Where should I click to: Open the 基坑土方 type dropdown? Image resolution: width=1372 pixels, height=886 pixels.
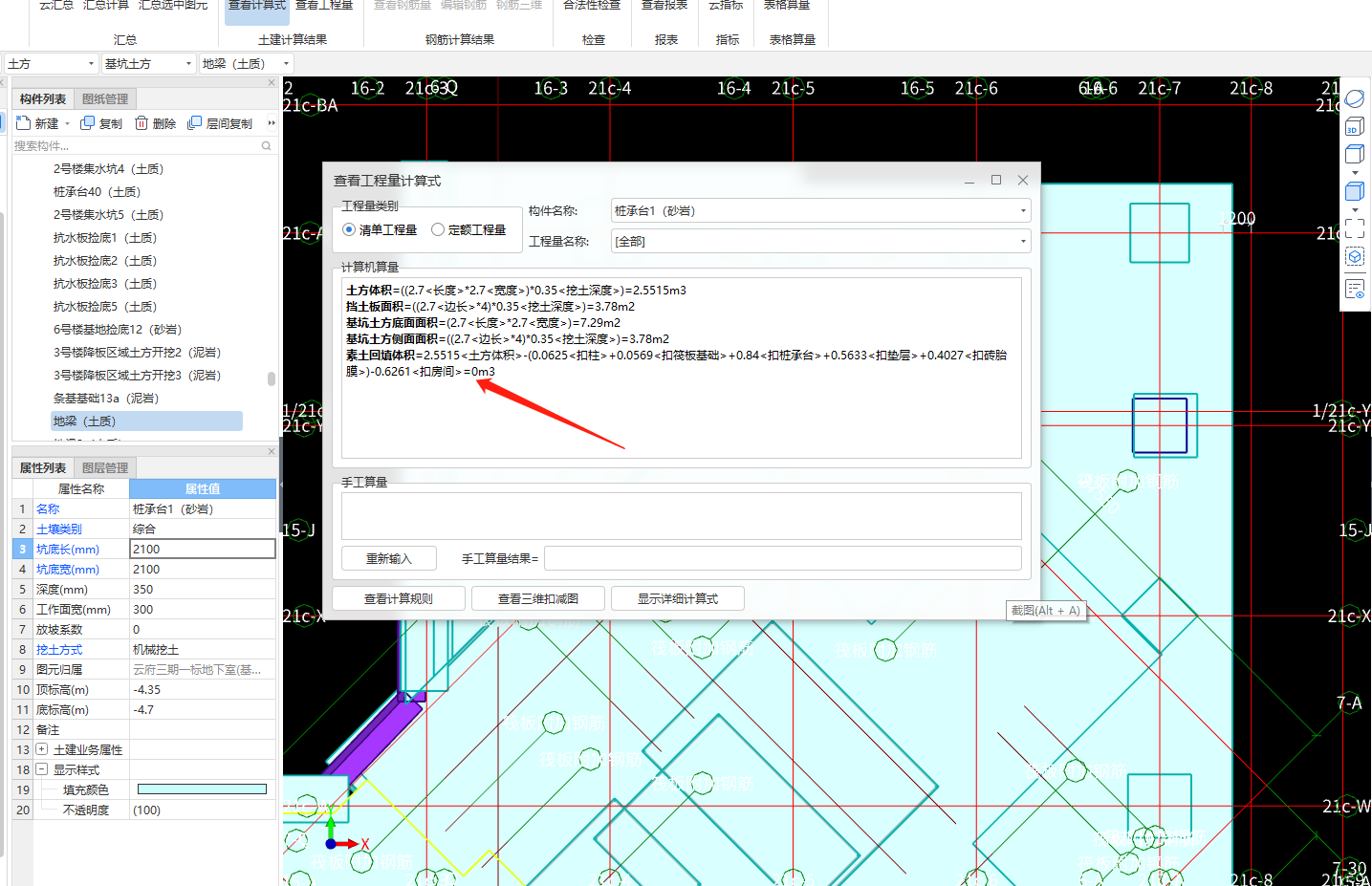(188, 64)
